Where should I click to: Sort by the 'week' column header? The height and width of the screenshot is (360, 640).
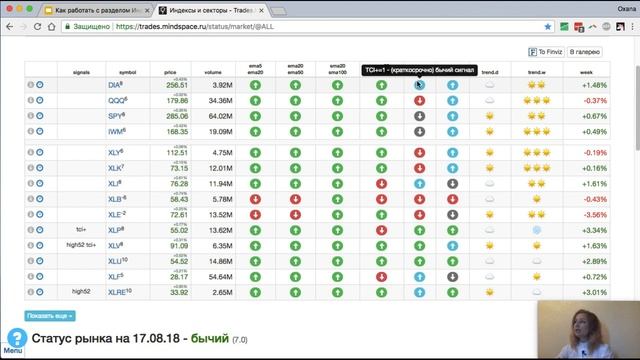coord(586,72)
